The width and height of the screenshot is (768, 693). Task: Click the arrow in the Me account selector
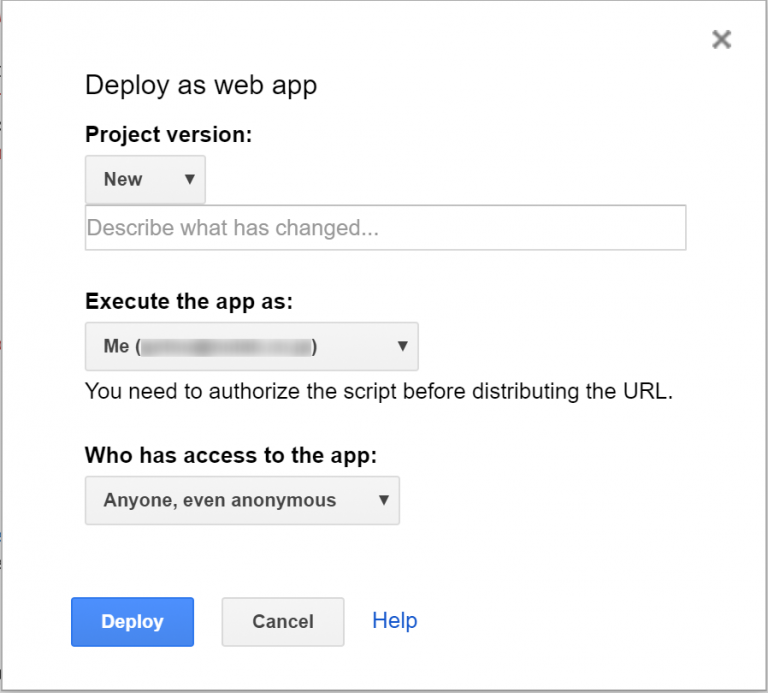403,346
